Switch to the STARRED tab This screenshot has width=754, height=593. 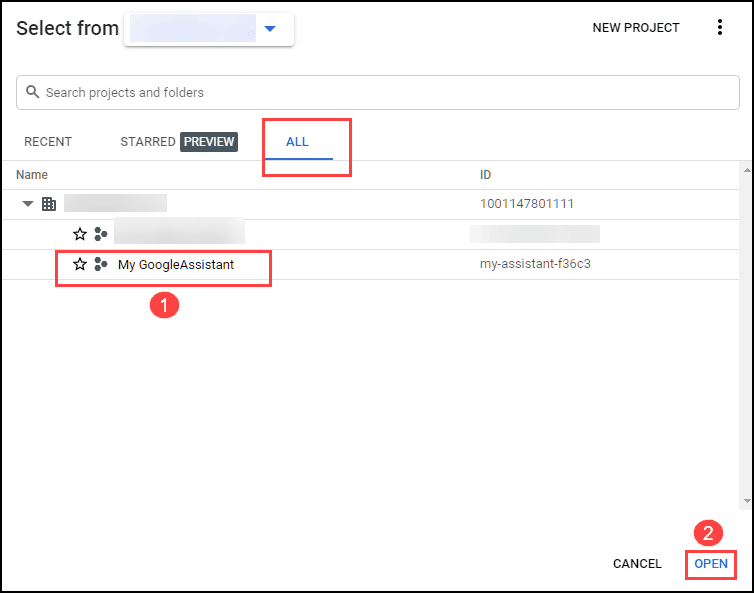(x=148, y=142)
